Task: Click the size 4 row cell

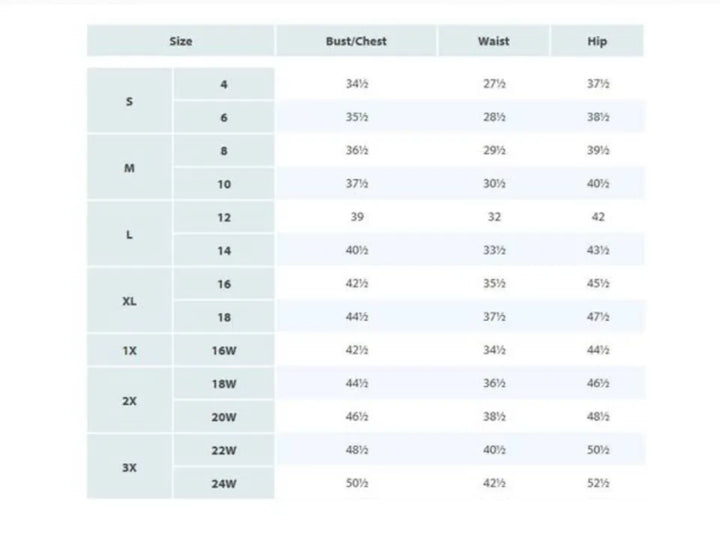Action: pyautogui.click(x=224, y=85)
